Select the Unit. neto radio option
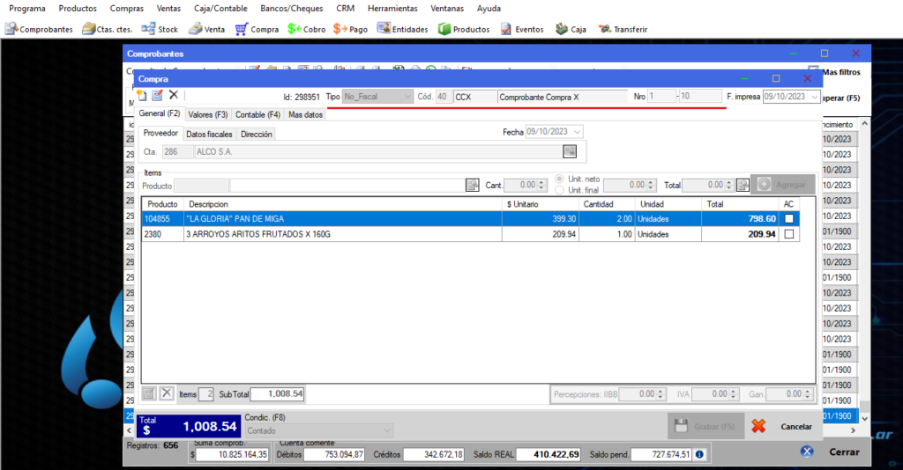 click(x=561, y=179)
